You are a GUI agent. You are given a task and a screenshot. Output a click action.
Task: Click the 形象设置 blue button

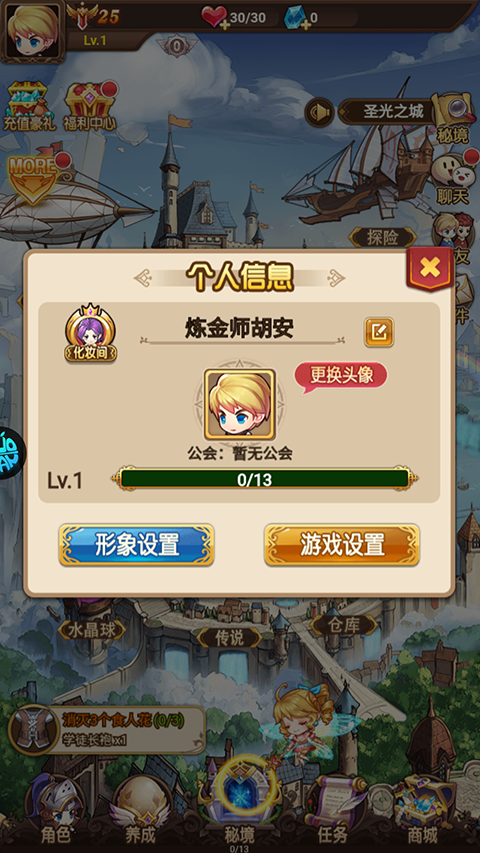coord(137,545)
